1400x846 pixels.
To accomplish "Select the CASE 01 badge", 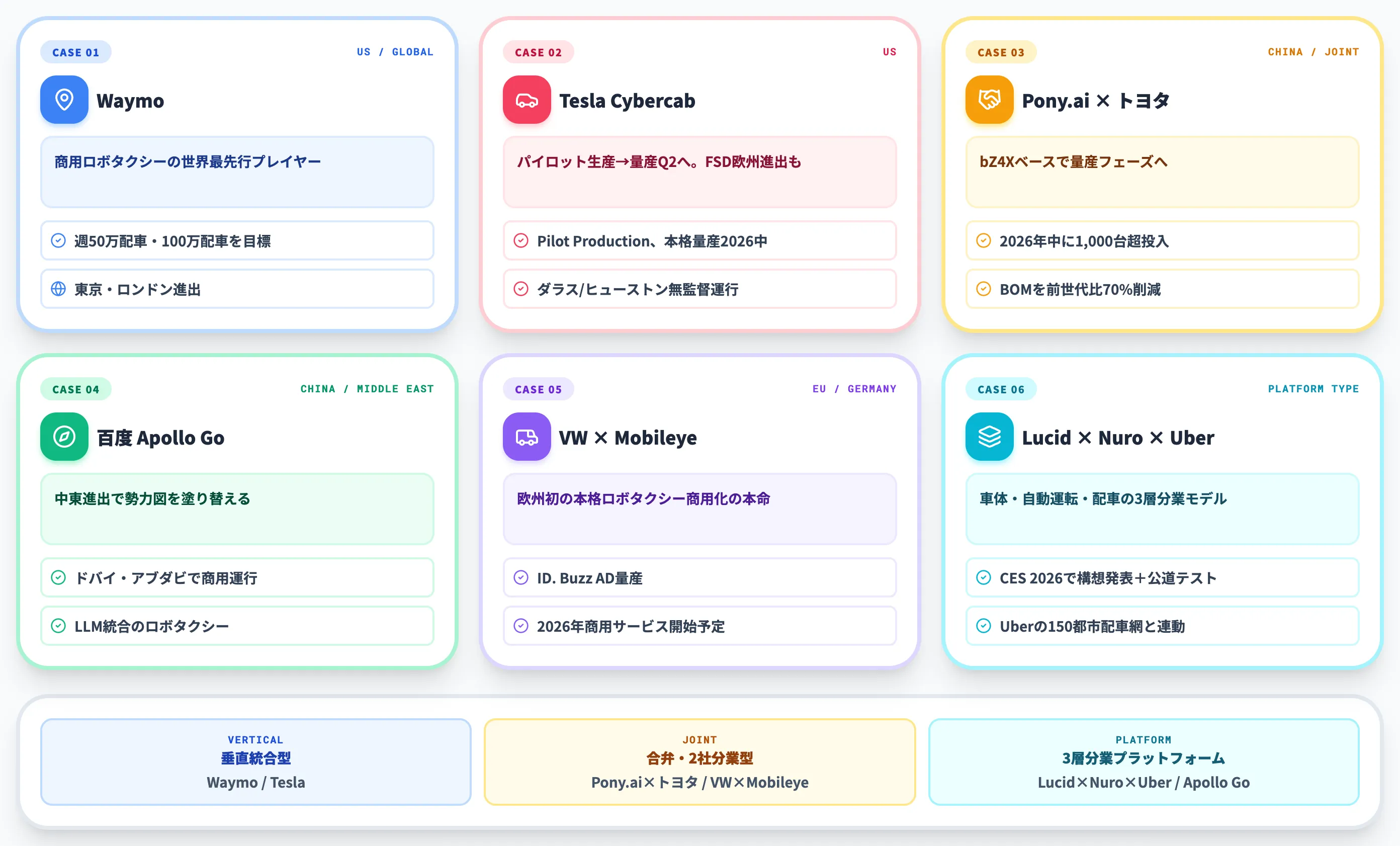I will [75, 52].
